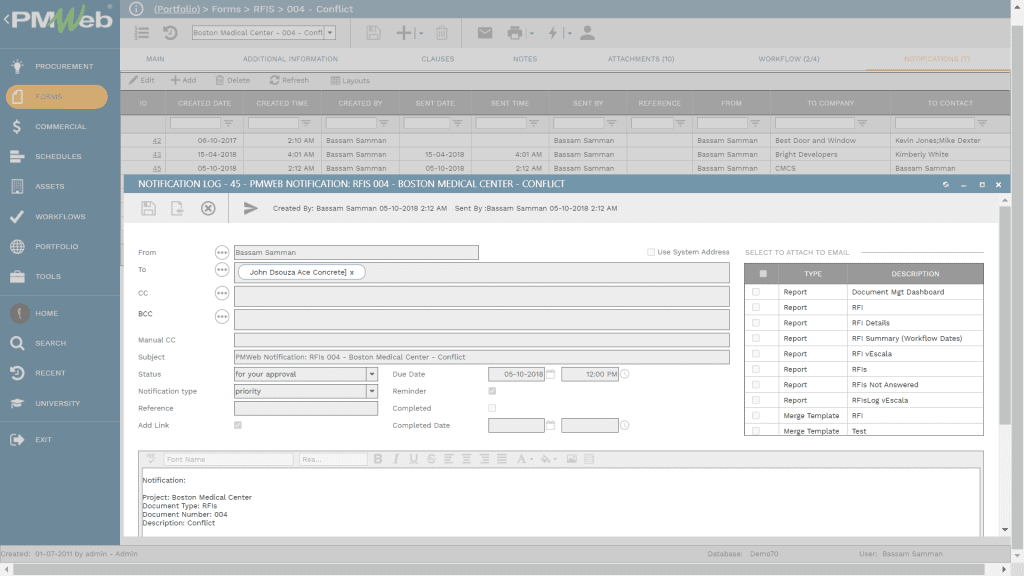Cancel using the circled X icon
This screenshot has width=1024, height=576.
click(x=208, y=208)
